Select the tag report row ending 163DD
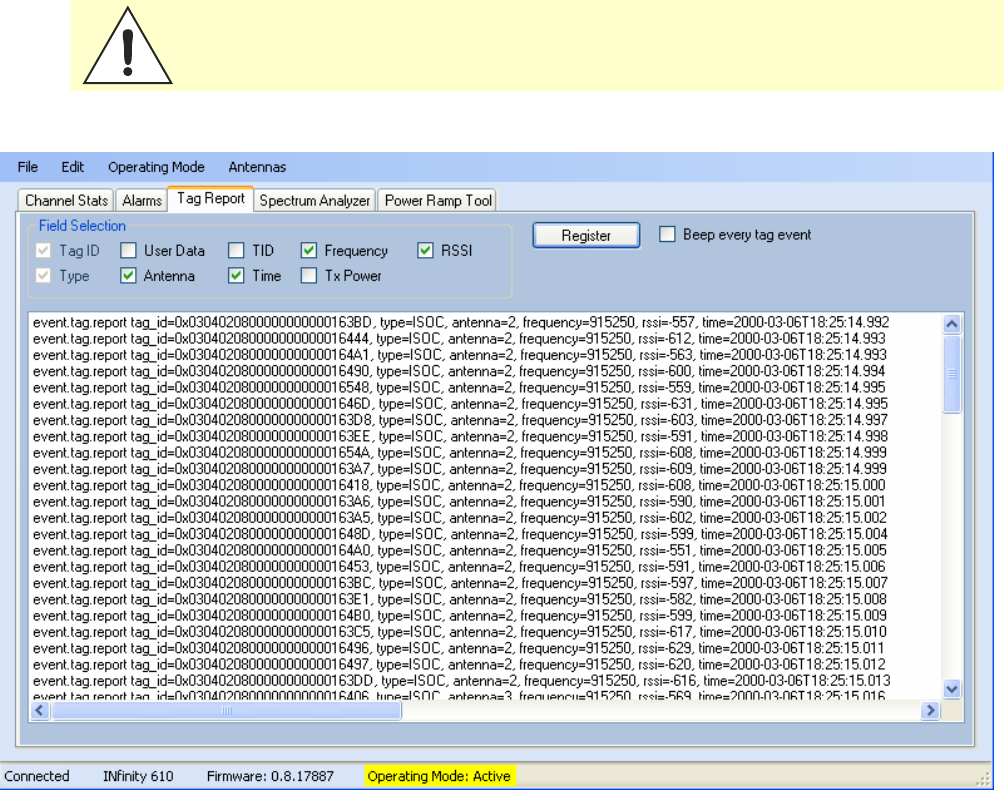This screenshot has width=1004, height=790. coord(462,681)
